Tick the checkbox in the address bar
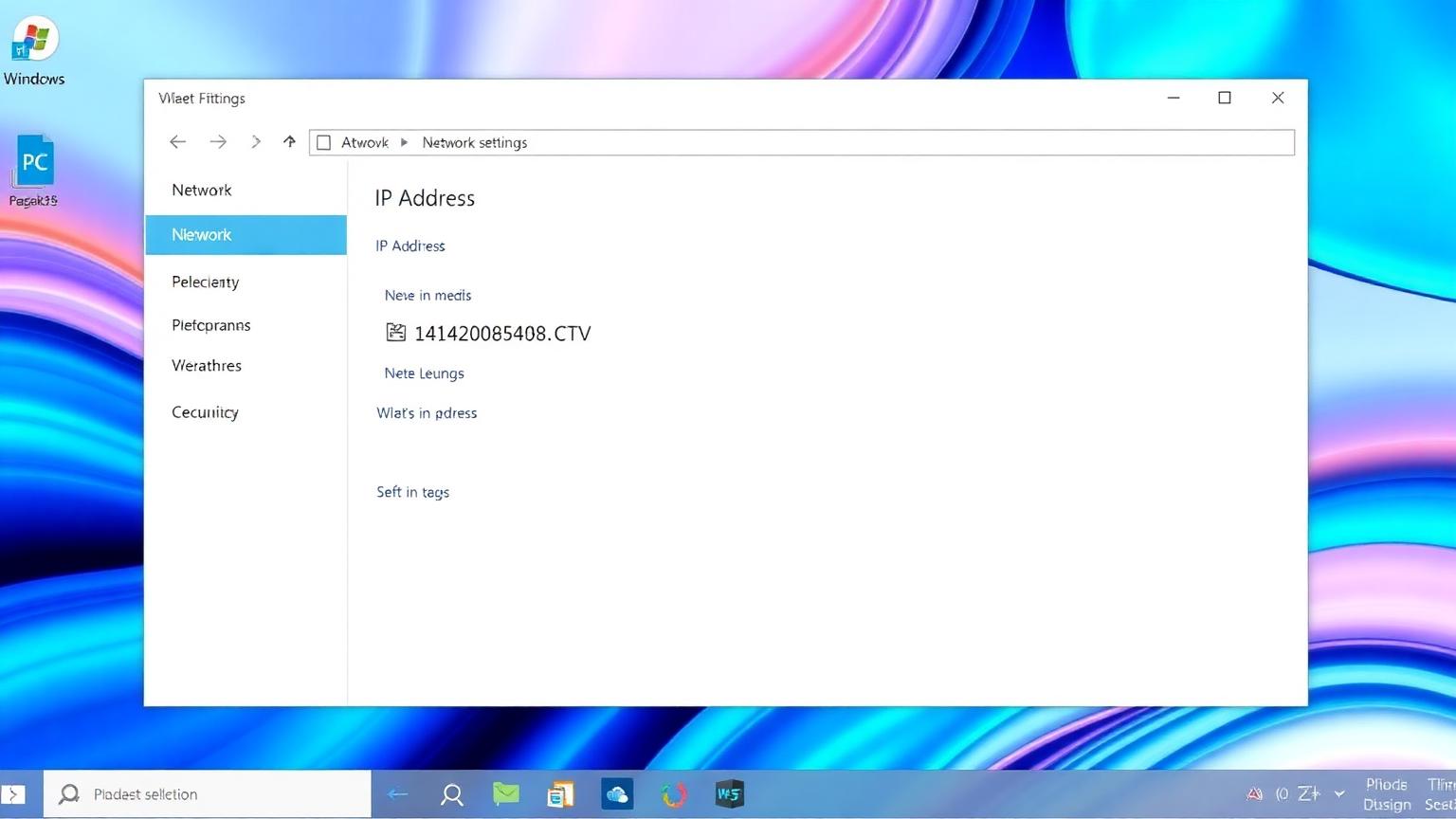Image resolution: width=1456 pixels, height=819 pixels. (x=323, y=142)
